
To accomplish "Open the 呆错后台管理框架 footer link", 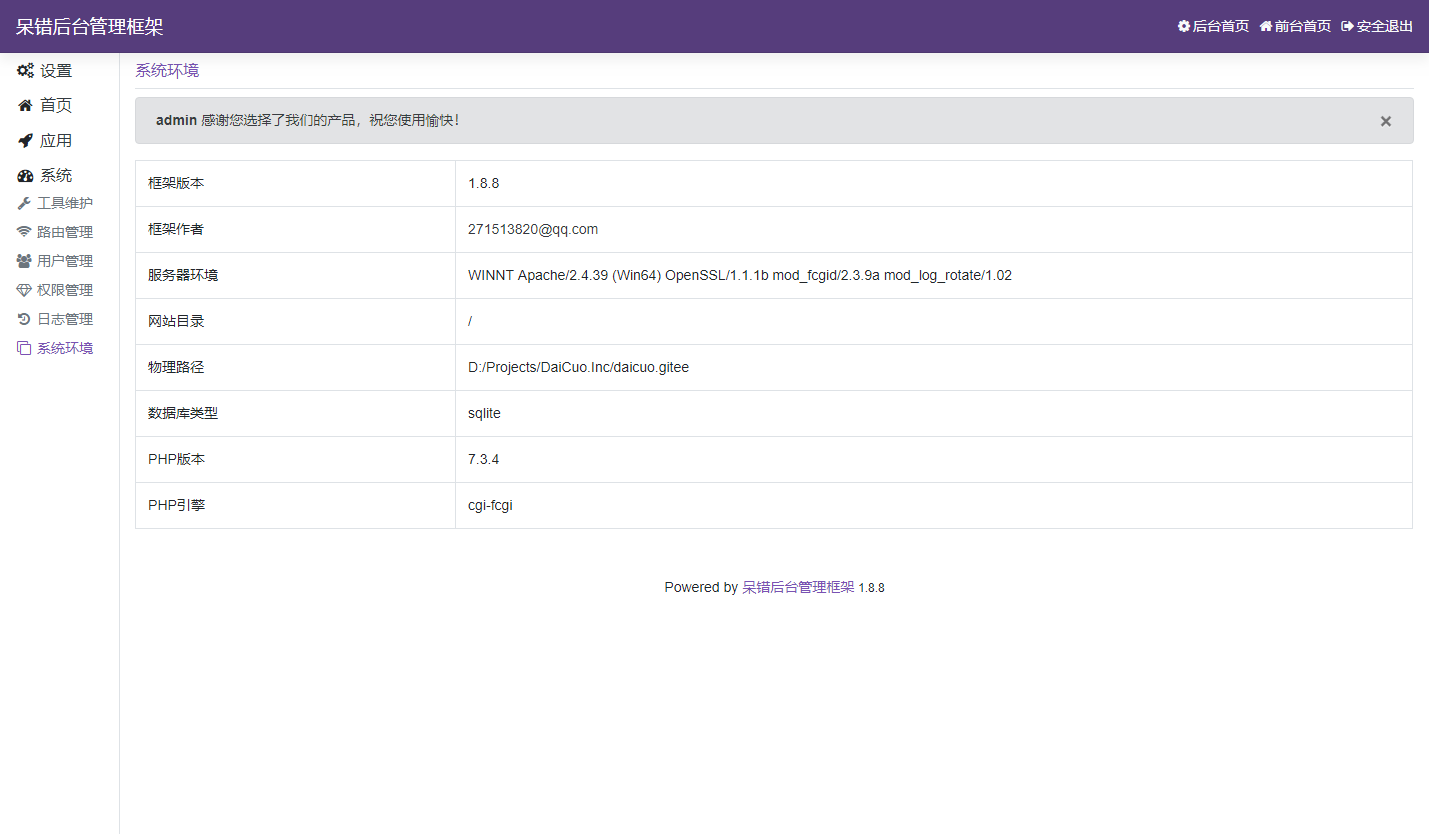I will pos(798,588).
